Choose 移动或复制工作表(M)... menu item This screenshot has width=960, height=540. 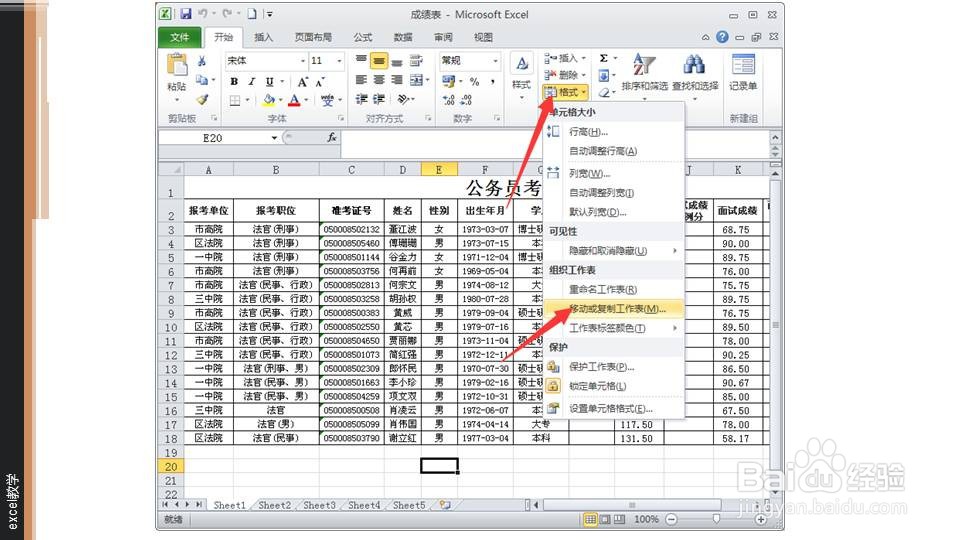(613, 309)
